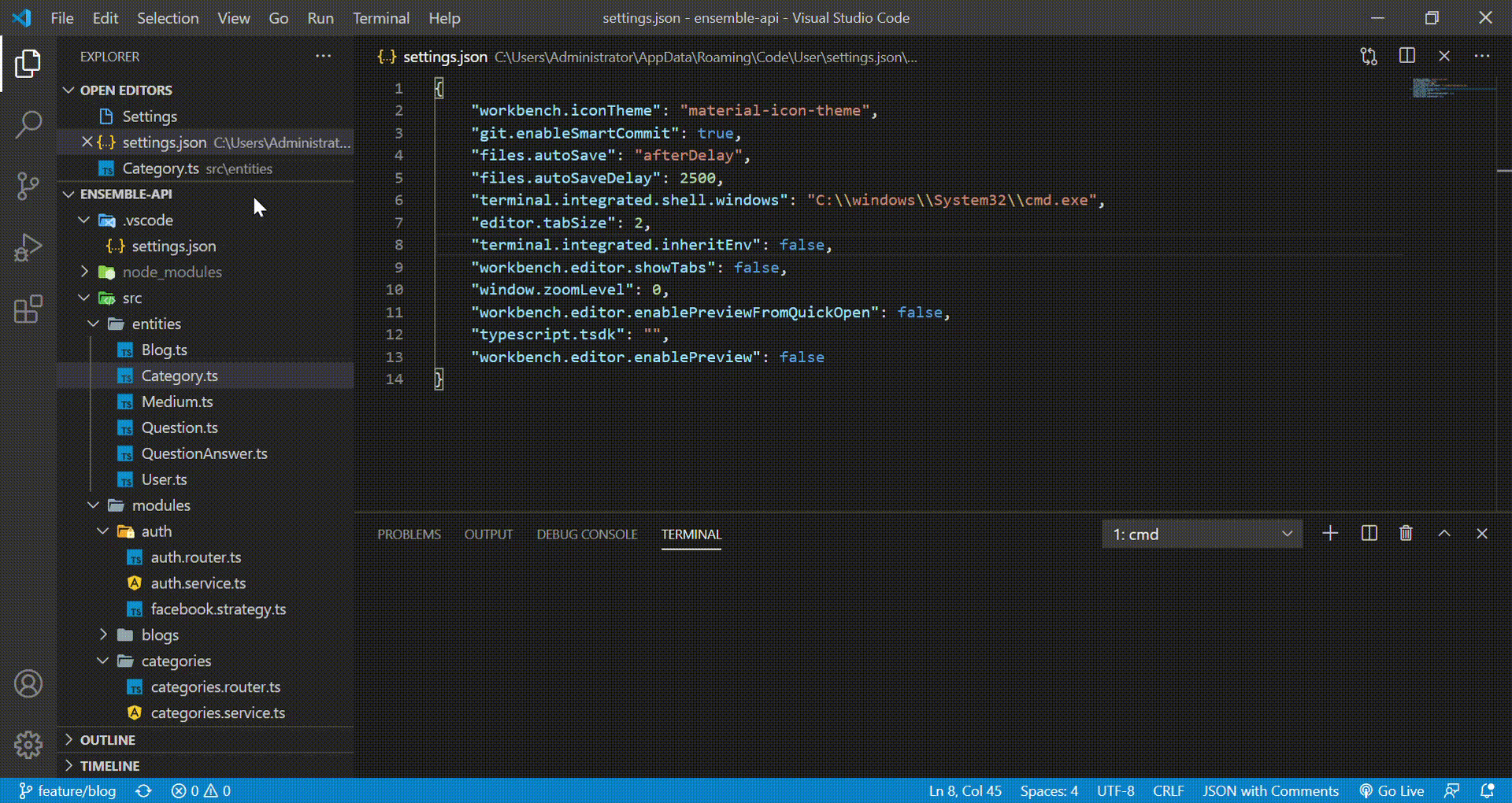
Task: Open the Selection menu
Action: click(x=168, y=18)
